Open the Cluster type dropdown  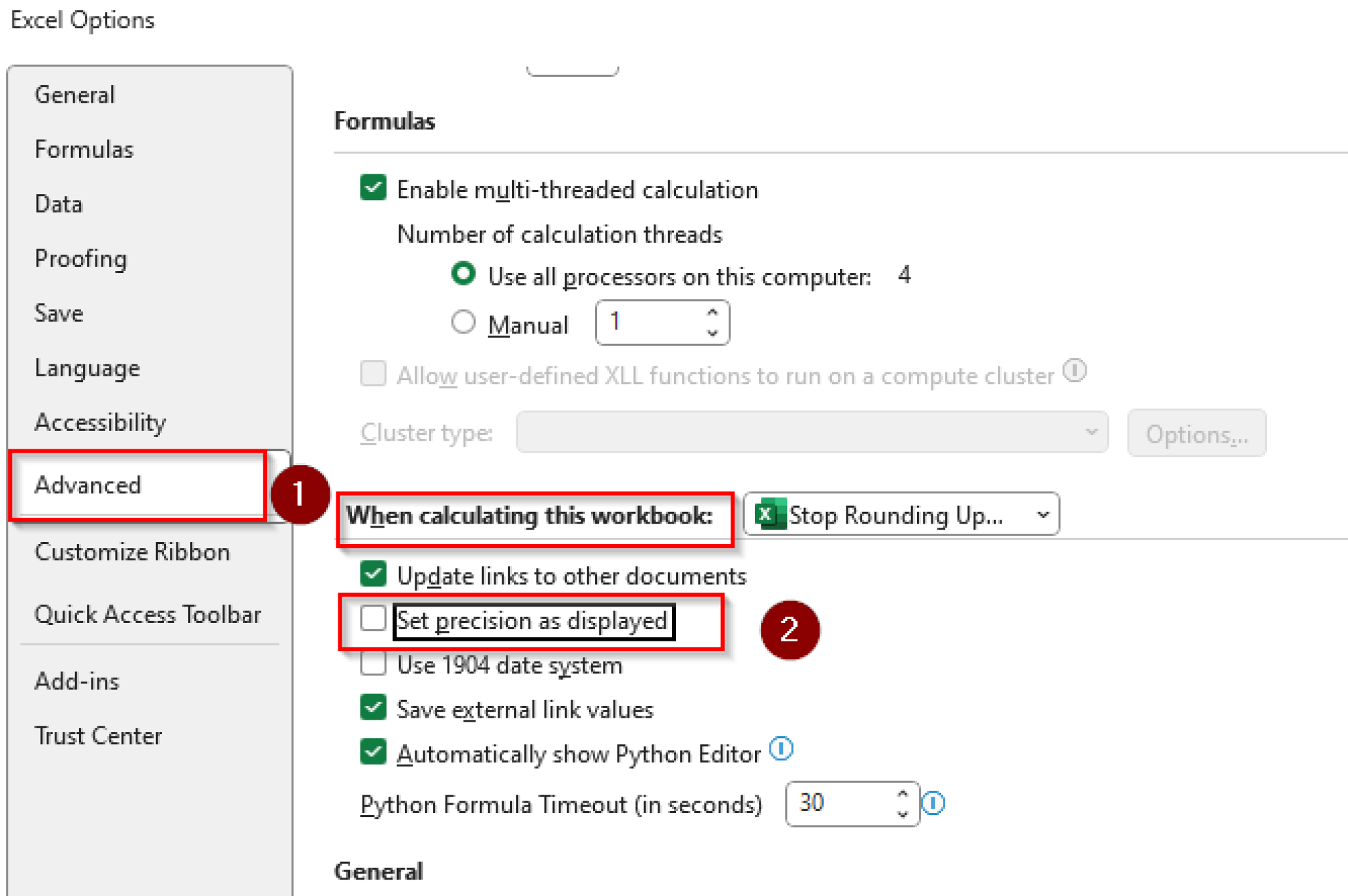coord(1090,432)
